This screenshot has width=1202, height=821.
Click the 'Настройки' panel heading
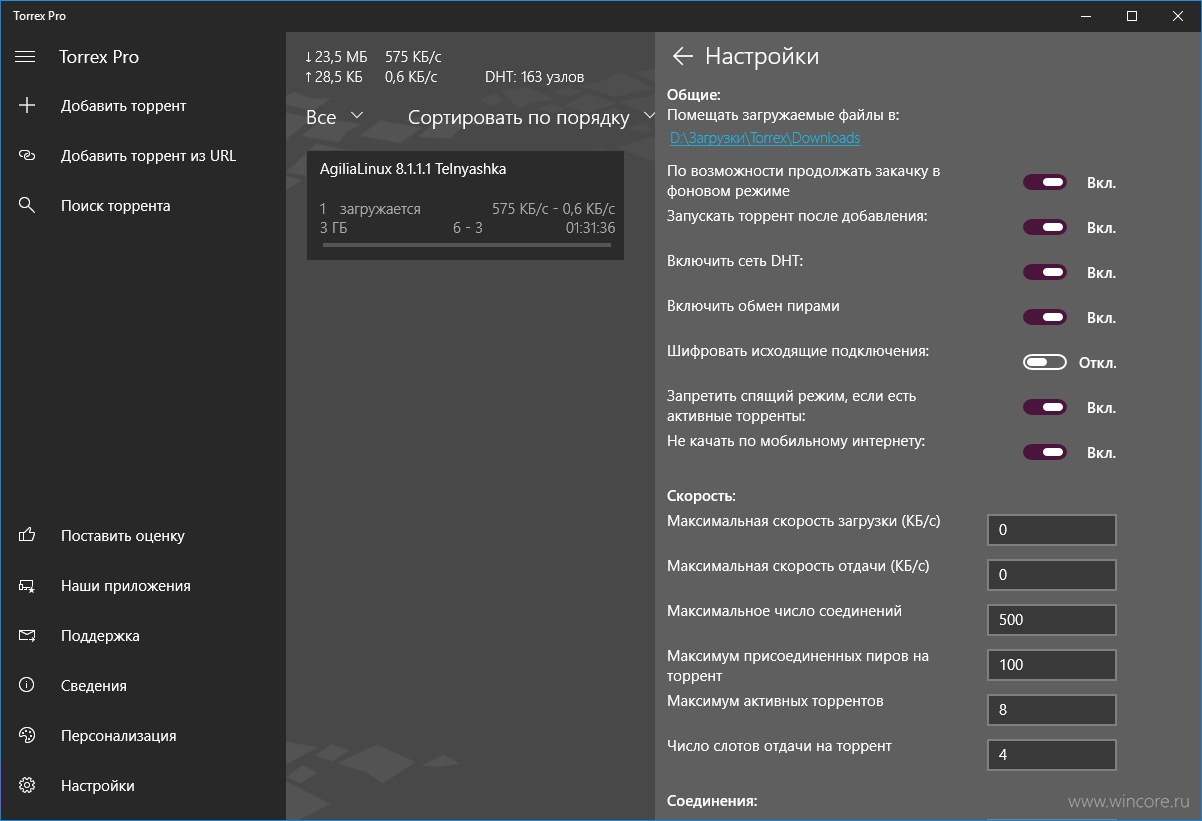pyautogui.click(x=762, y=56)
